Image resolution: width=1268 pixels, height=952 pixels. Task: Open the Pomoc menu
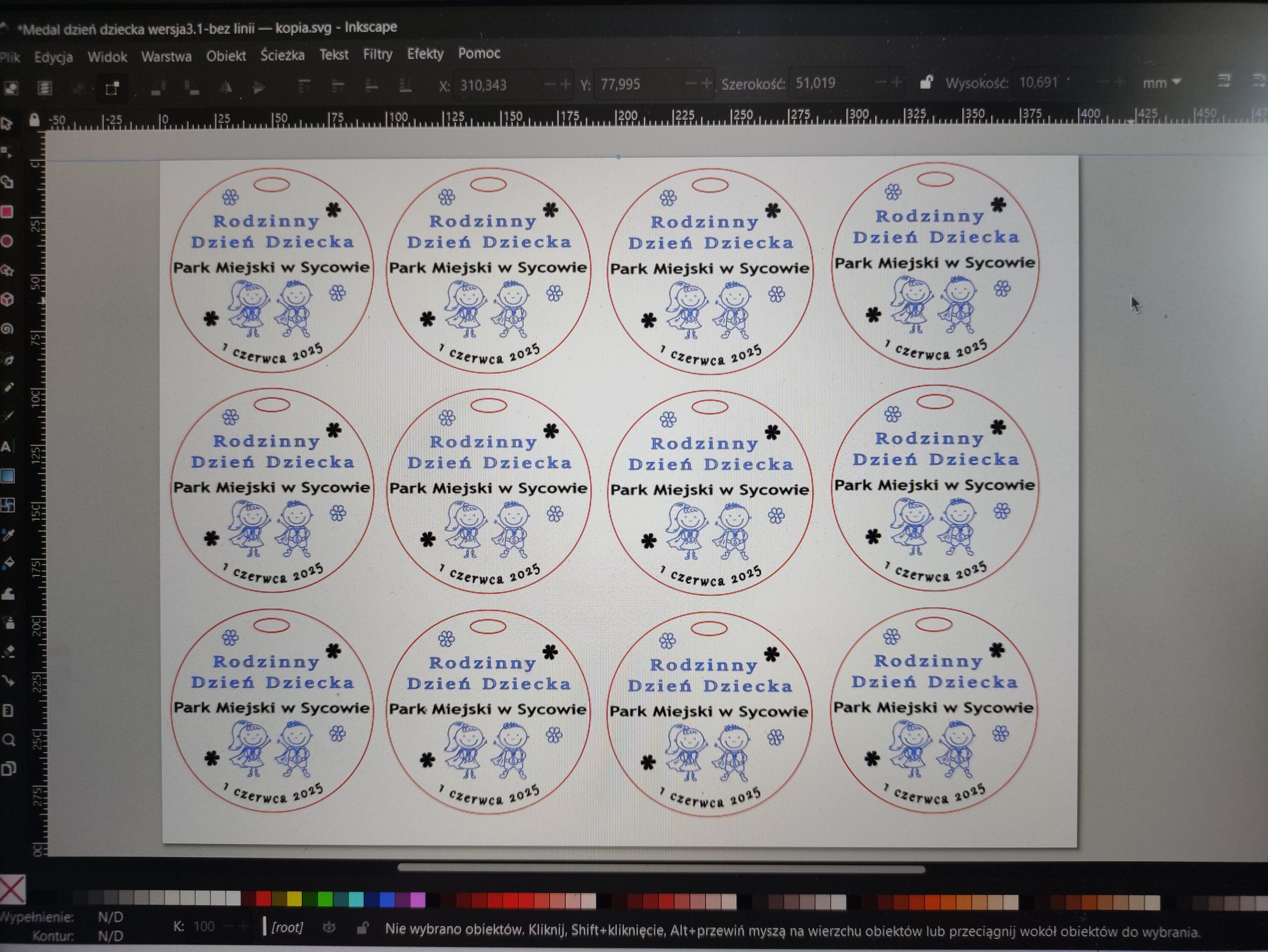coord(478,53)
